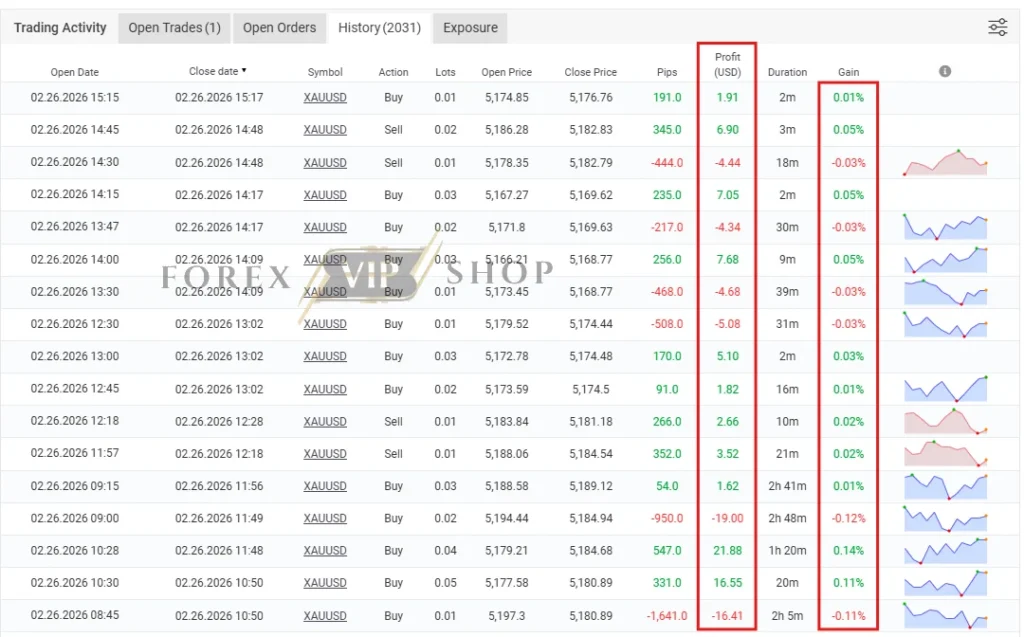Sort table by Duration header

pyautogui.click(x=787, y=72)
